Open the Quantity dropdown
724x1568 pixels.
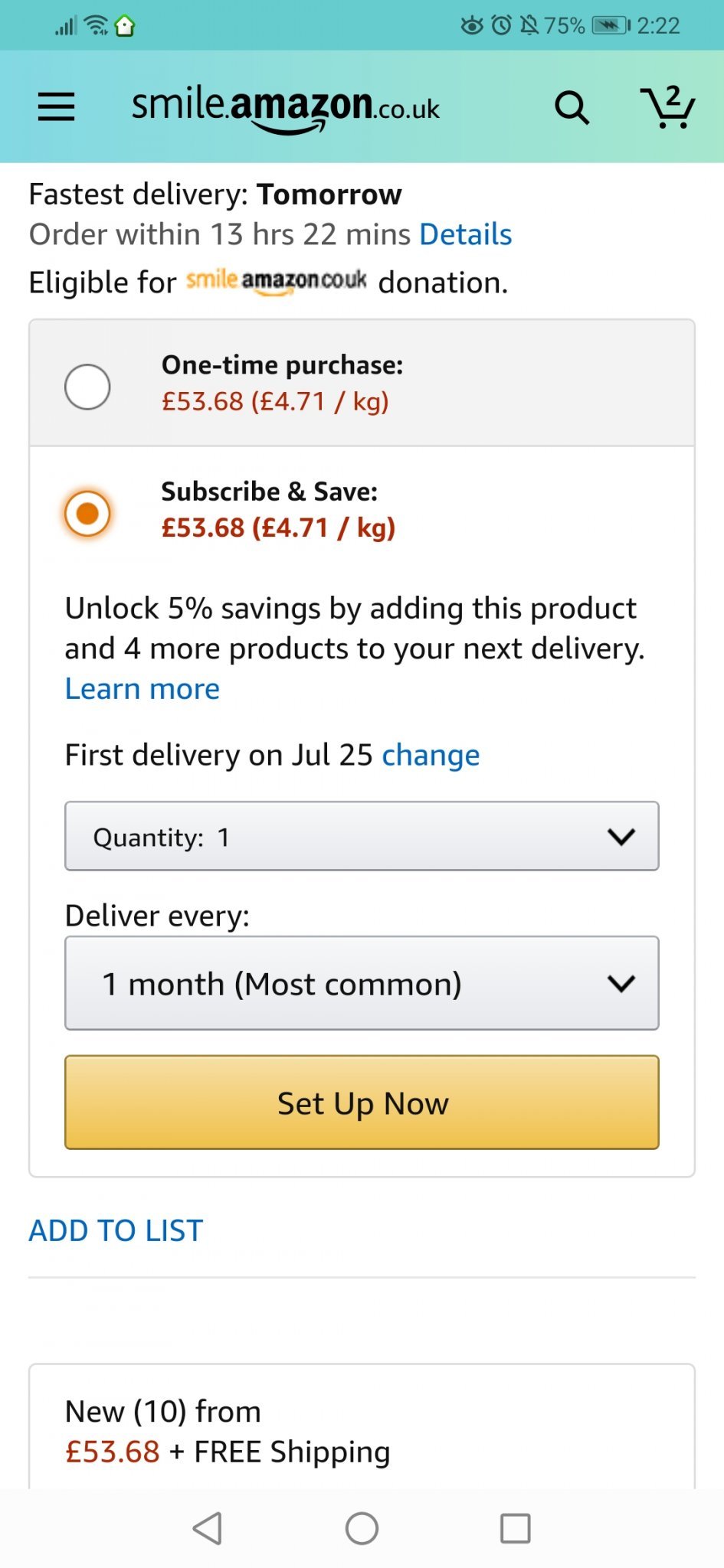tap(362, 836)
